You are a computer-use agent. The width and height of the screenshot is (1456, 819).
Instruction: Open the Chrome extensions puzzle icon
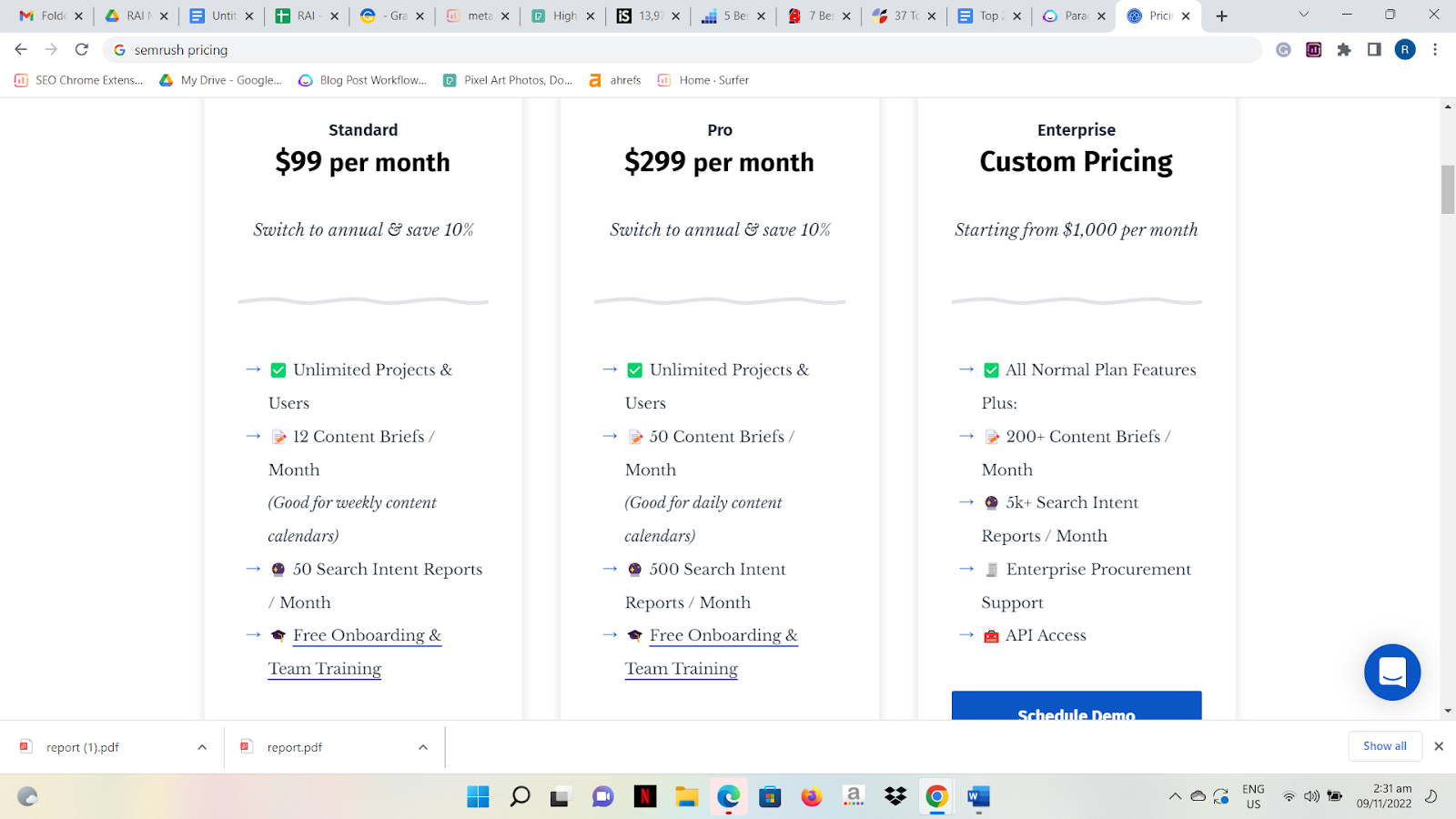1344,49
